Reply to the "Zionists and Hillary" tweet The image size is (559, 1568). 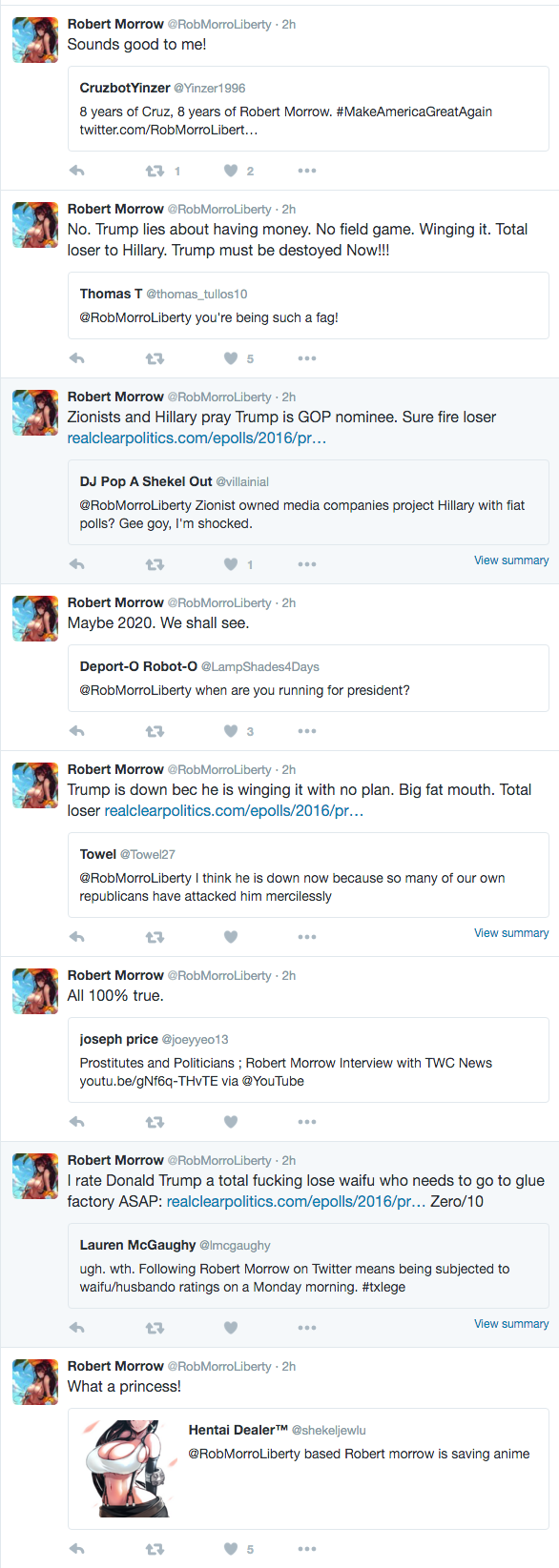tap(77, 564)
